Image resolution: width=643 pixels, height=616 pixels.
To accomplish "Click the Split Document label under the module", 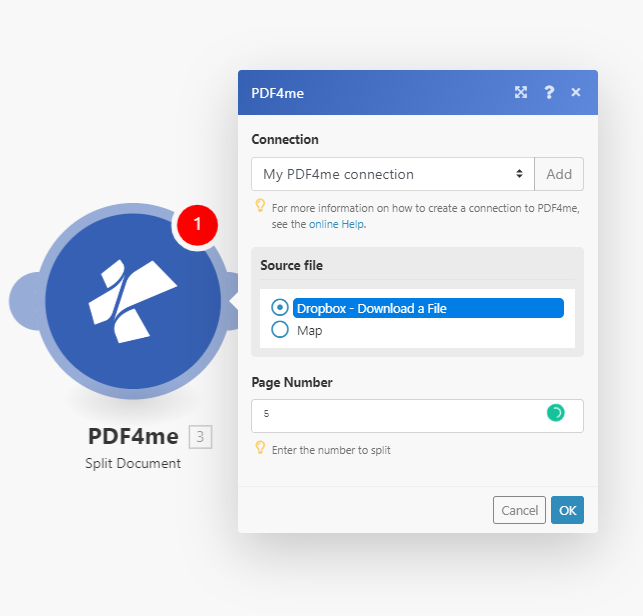I will 133,463.
